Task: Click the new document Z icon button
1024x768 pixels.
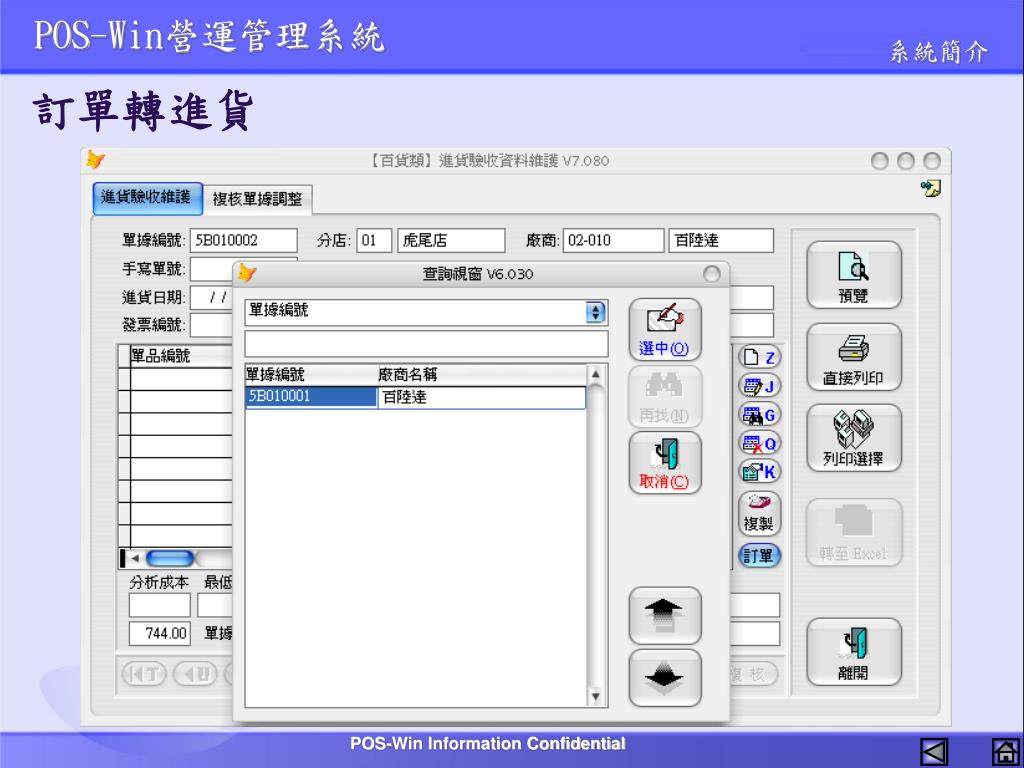Action: pyautogui.click(x=760, y=357)
